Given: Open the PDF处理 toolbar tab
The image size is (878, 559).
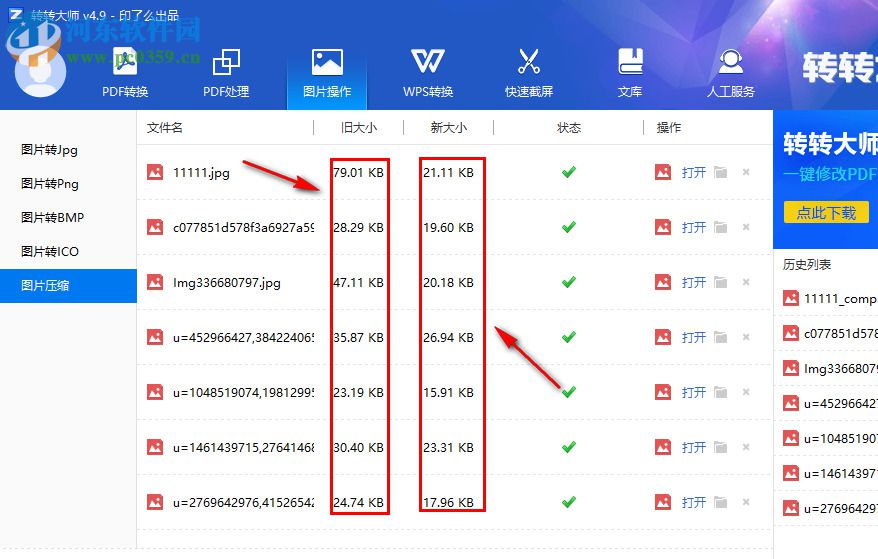Looking at the screenshot, I should coord(226,73).
